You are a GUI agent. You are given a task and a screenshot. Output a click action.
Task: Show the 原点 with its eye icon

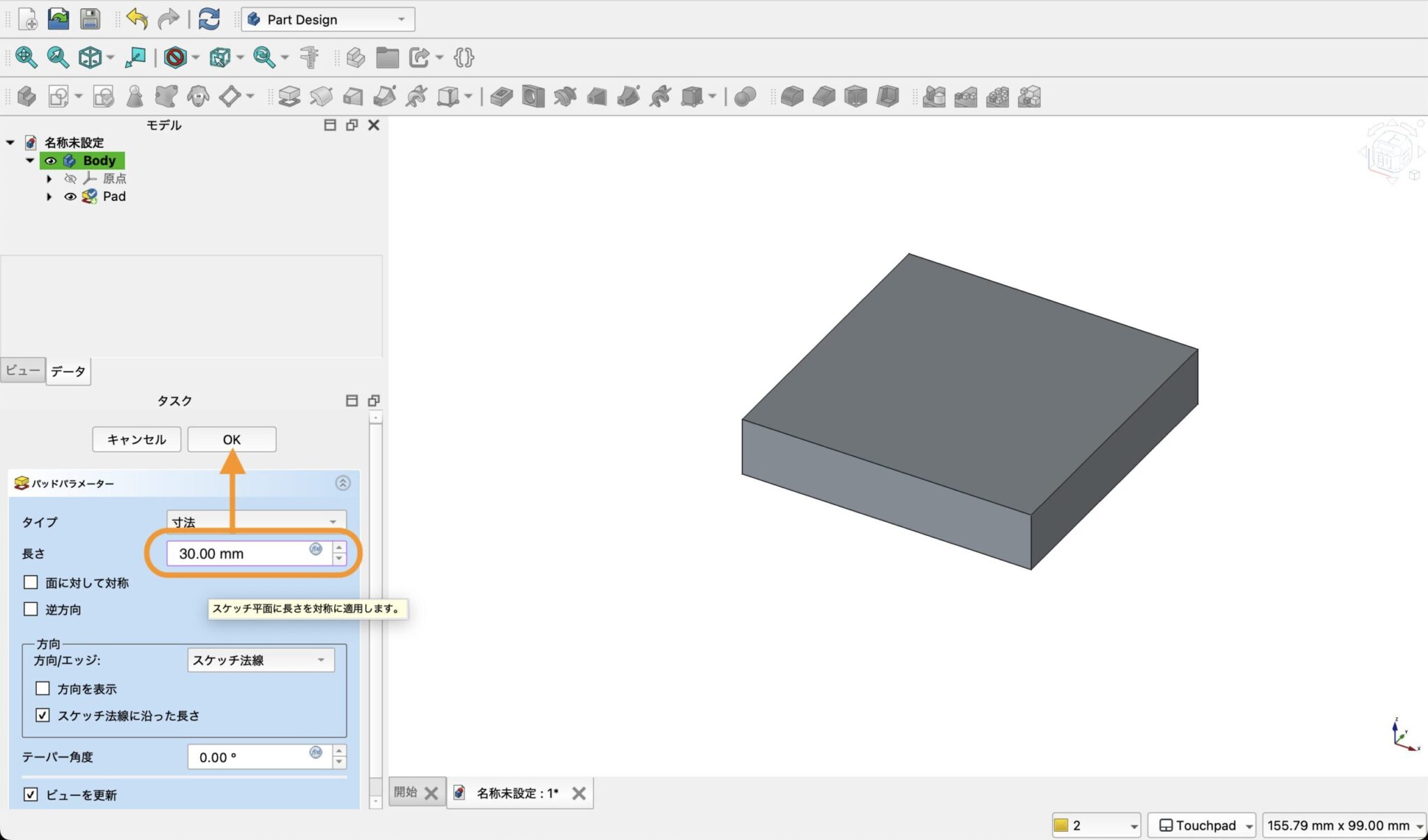tap(70, 178)
